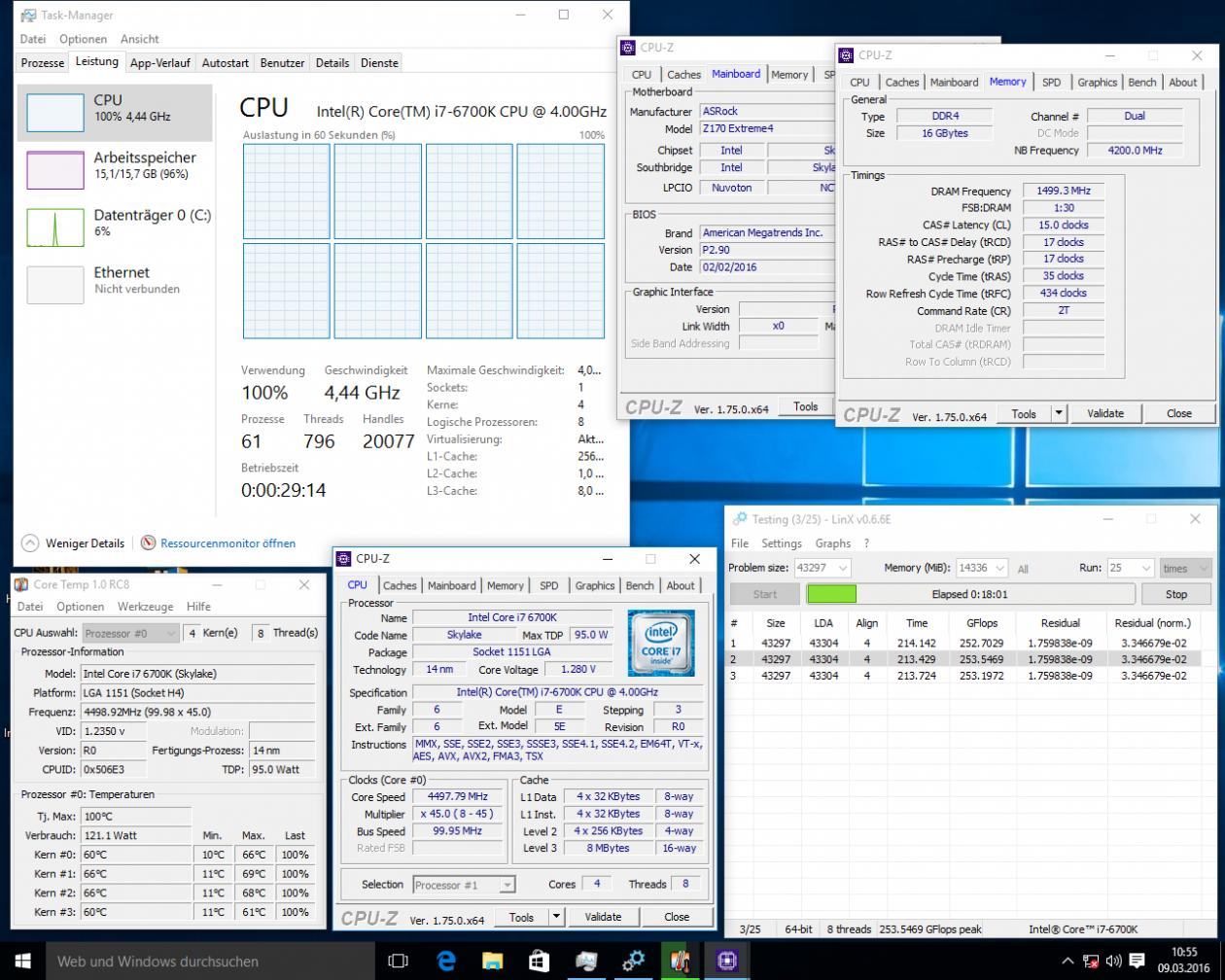The width and height of the screenshot is (1225, 980).
Task: Select Ethernet in Task-Manager sidebar
Action: click(115, 284)
